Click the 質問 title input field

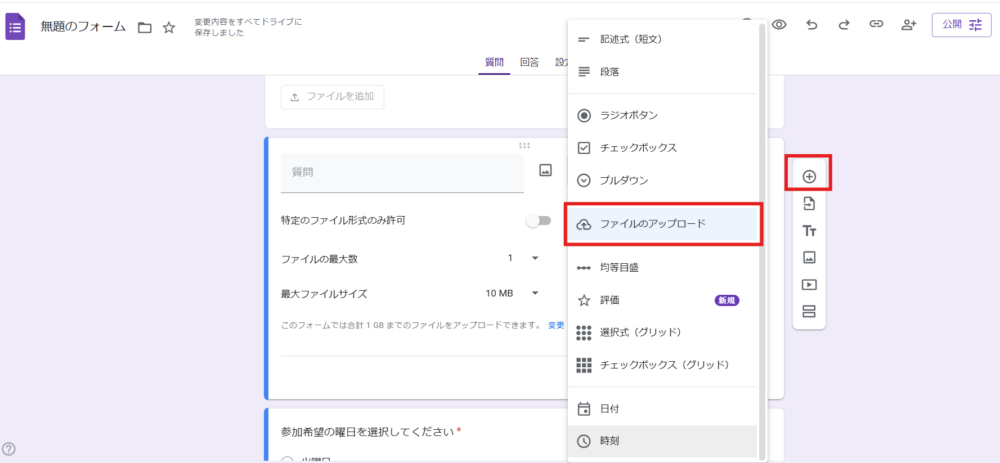402,172
